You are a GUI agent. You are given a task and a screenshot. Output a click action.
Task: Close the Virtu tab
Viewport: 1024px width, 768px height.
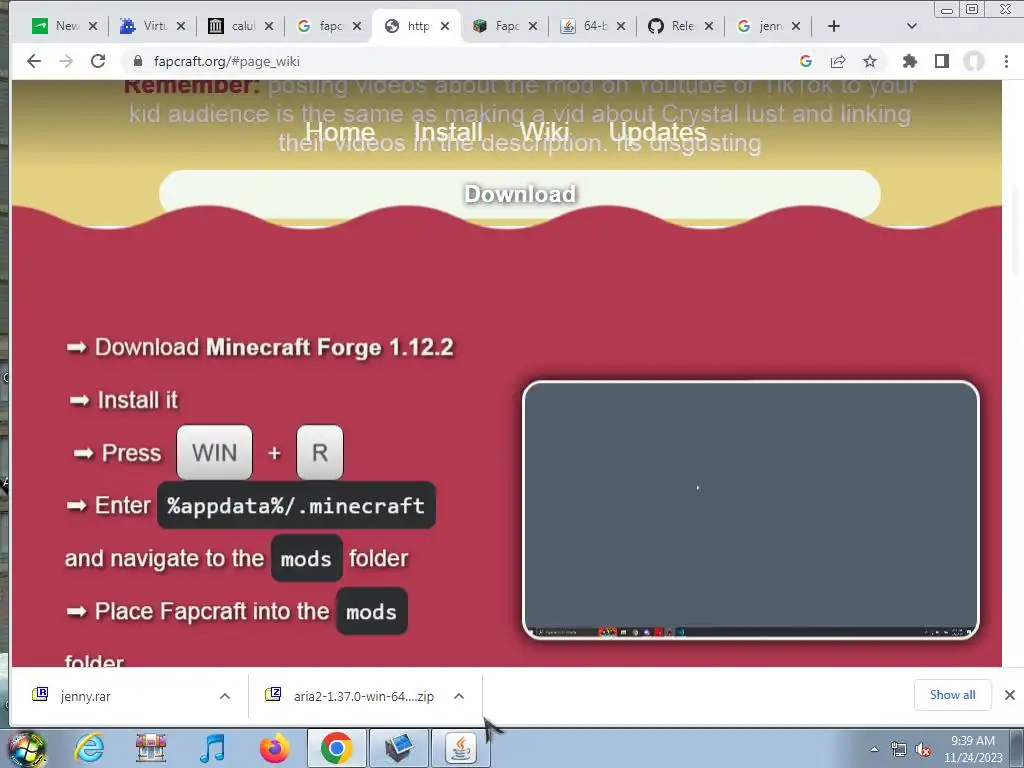pos(181,26)
